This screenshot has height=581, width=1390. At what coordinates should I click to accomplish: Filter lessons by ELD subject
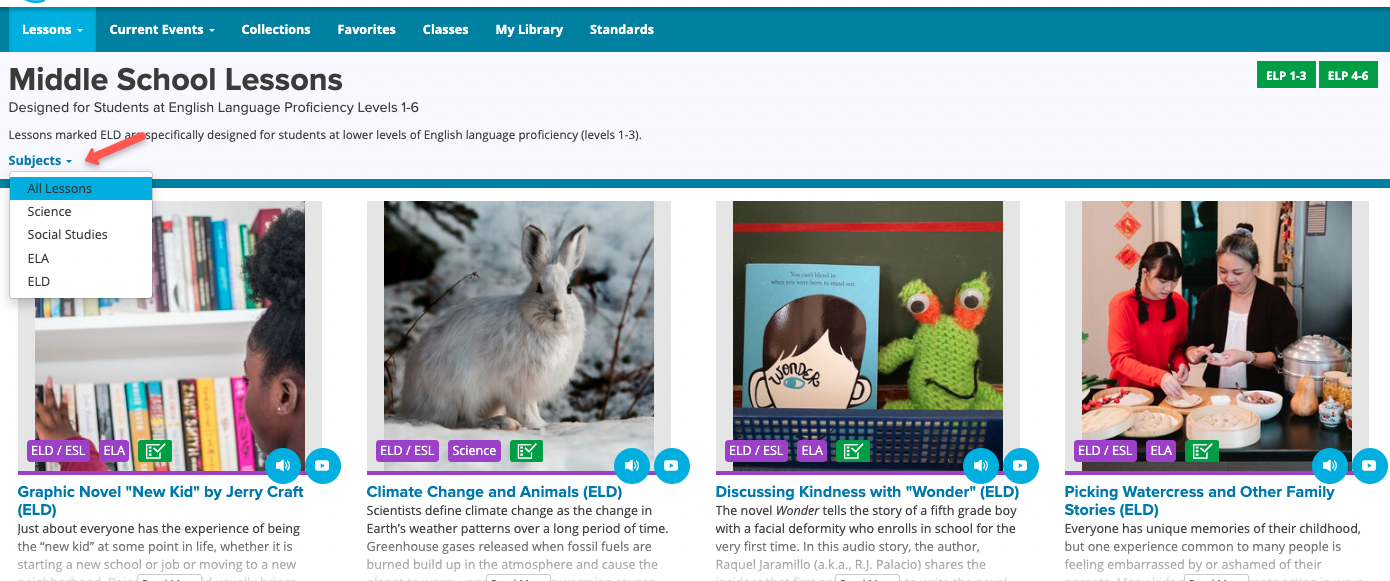tap(81, 281)
